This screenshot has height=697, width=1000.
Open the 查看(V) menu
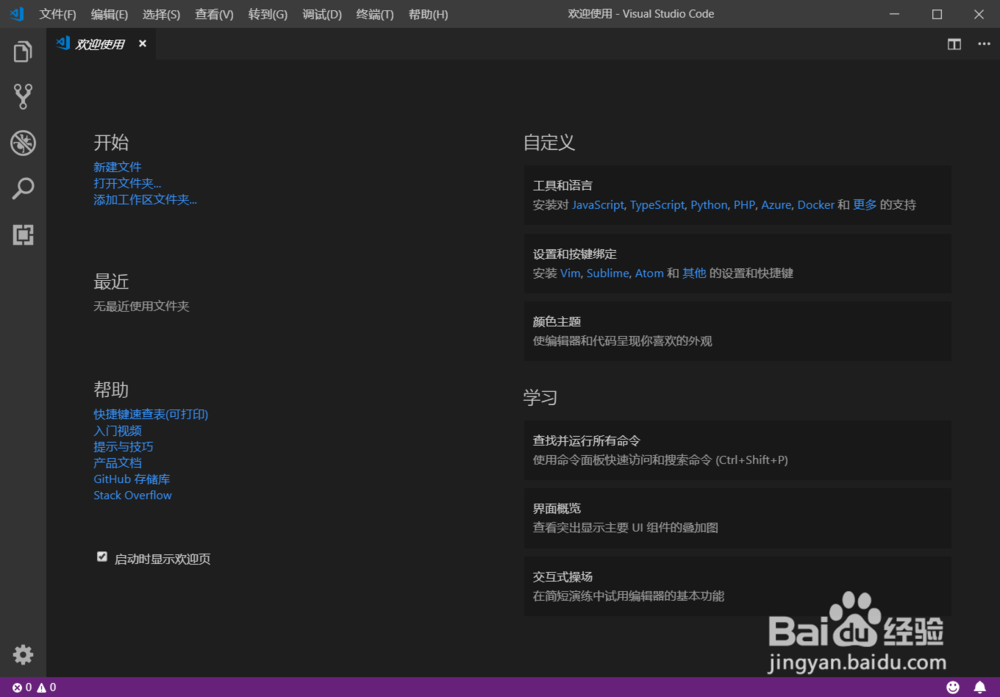tap(214, 14)
